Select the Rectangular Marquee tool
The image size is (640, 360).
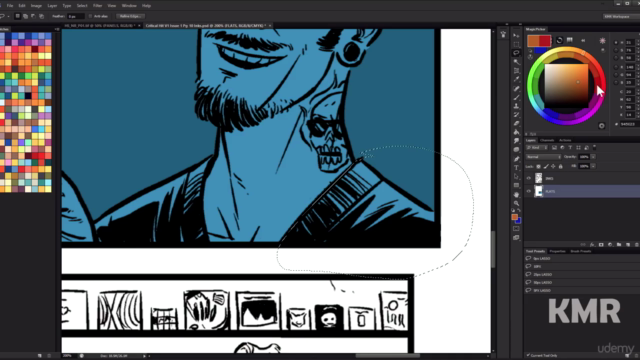[x=516, y=44]
